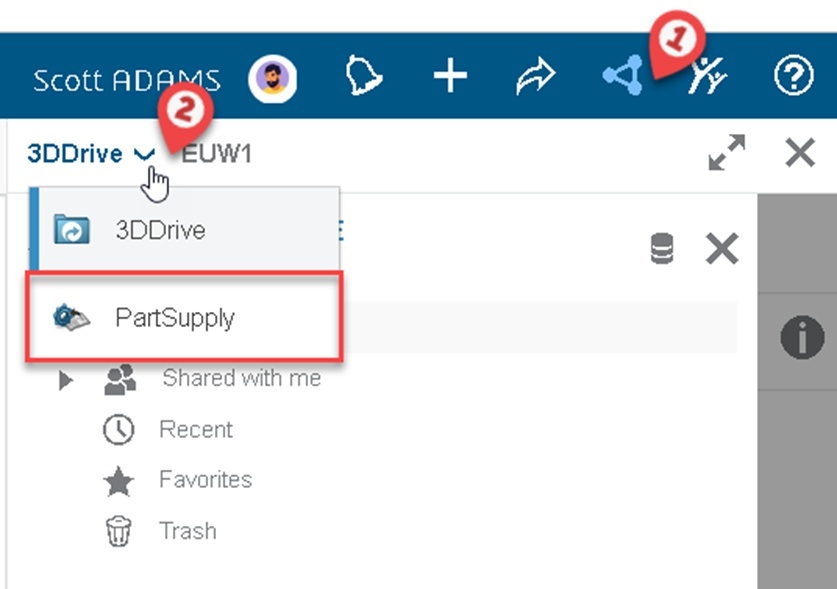The image size is (837, 589).
Task: Click the plus Add icon
Action: point(450,76)
